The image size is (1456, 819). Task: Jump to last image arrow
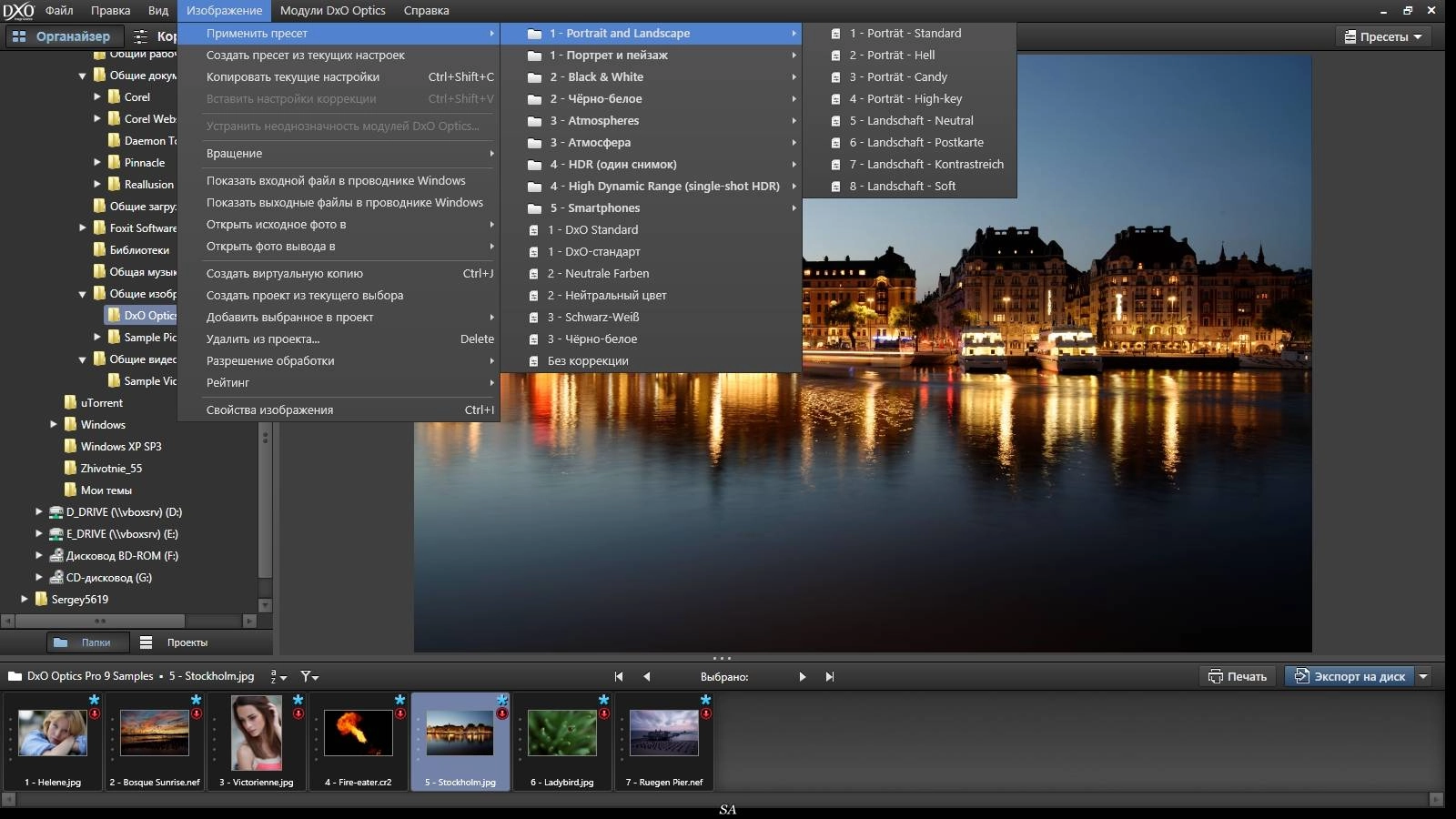829,676
